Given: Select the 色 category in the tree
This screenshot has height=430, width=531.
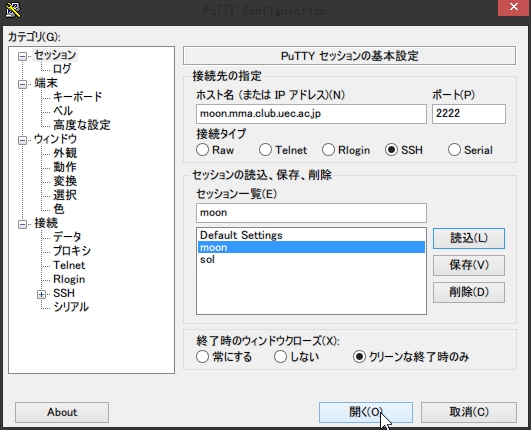Looking at the screenshot, I should tap(59, 209).
